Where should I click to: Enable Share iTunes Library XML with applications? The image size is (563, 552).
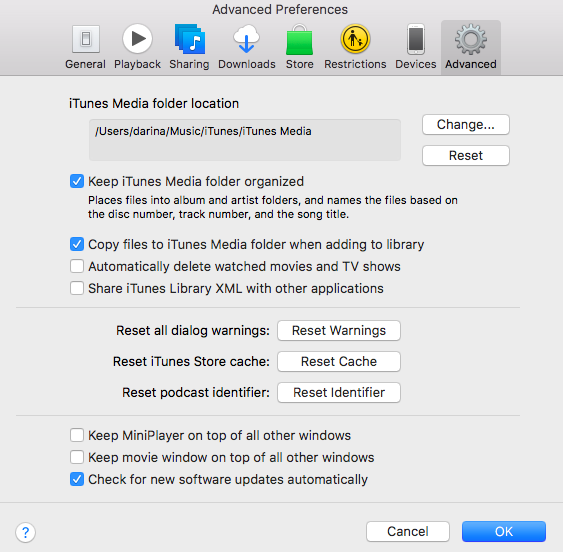77,288
